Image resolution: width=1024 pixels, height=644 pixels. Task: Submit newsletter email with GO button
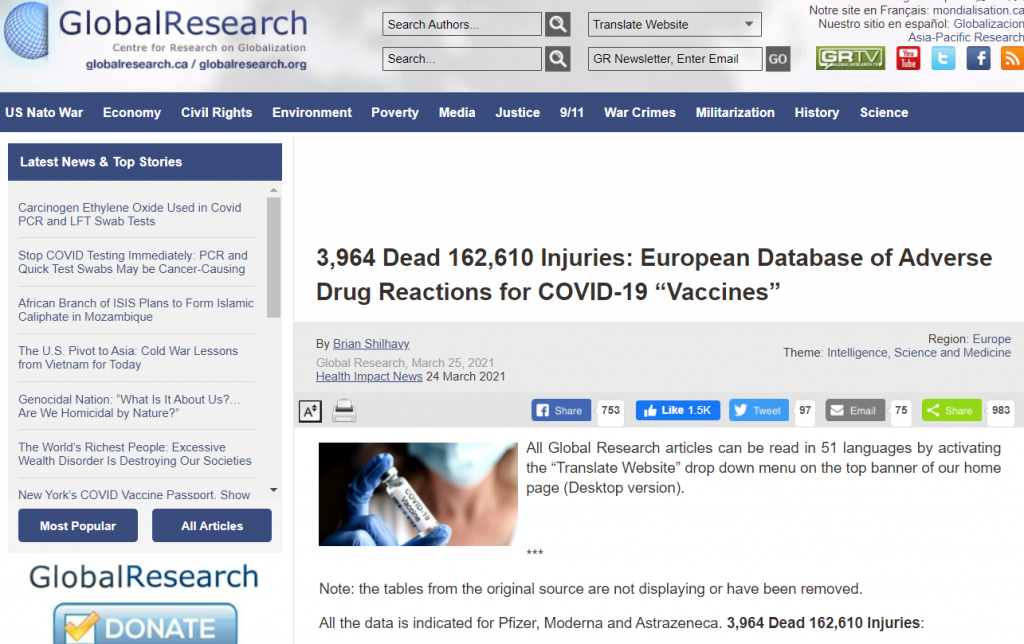point(778,59)
